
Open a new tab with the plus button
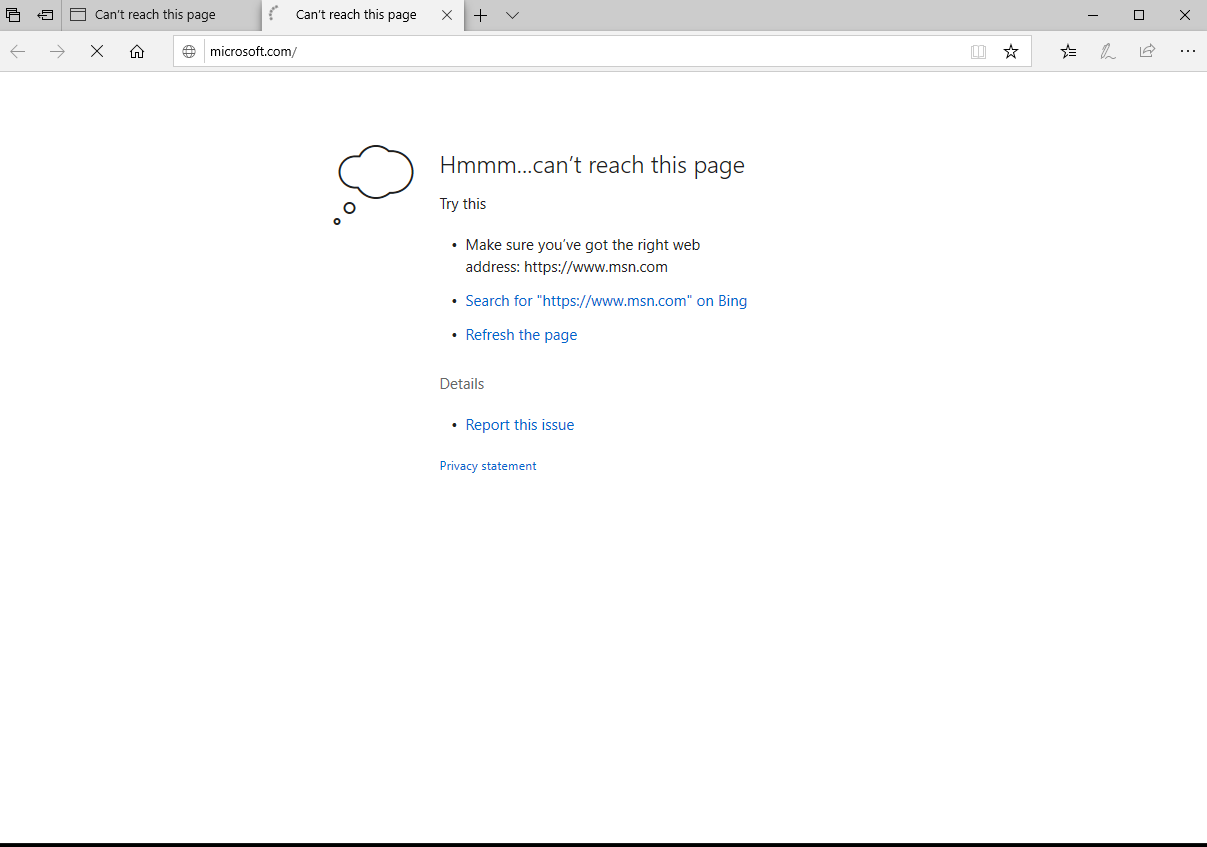[x=480, y=15]
